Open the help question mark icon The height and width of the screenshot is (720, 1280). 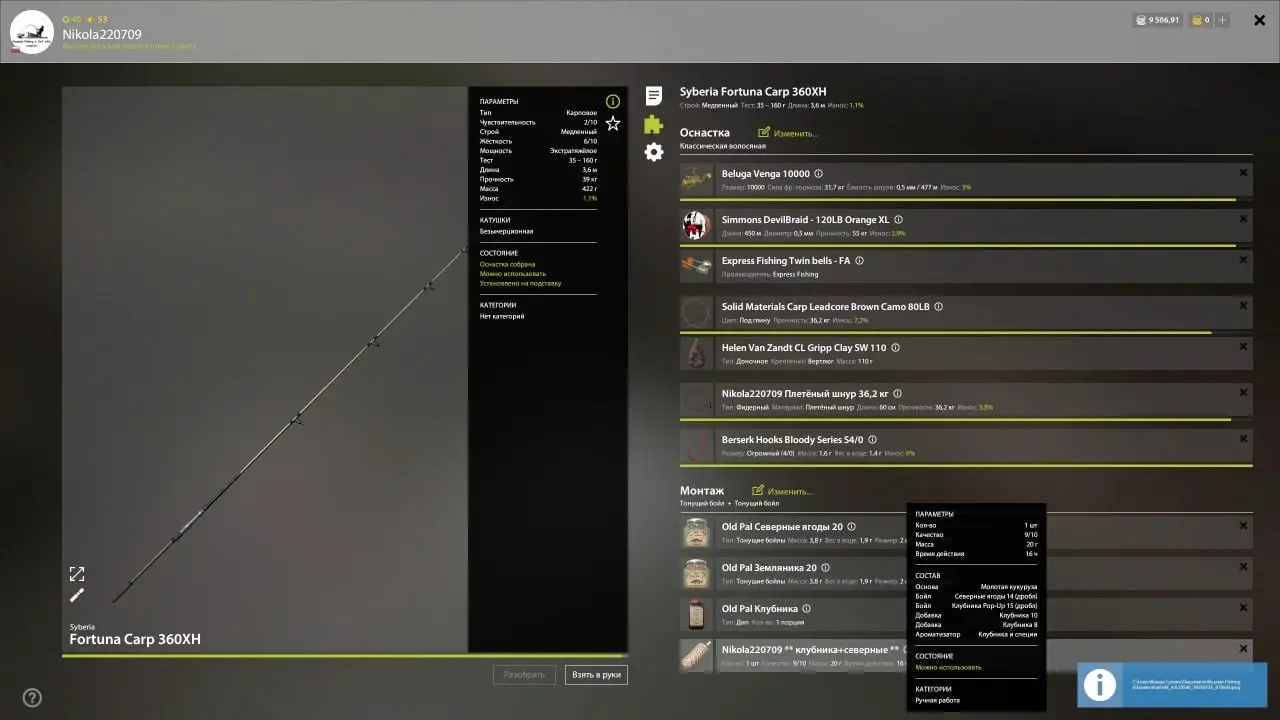pos(32,698)
